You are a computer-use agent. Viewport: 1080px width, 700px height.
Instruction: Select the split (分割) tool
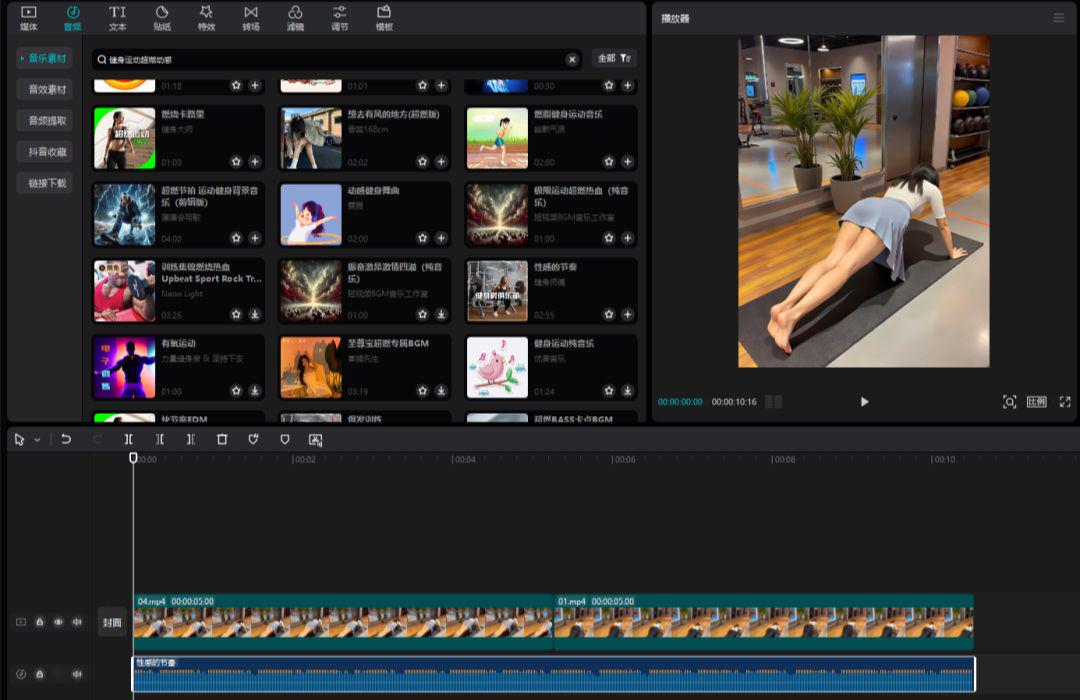click(127, 439)
